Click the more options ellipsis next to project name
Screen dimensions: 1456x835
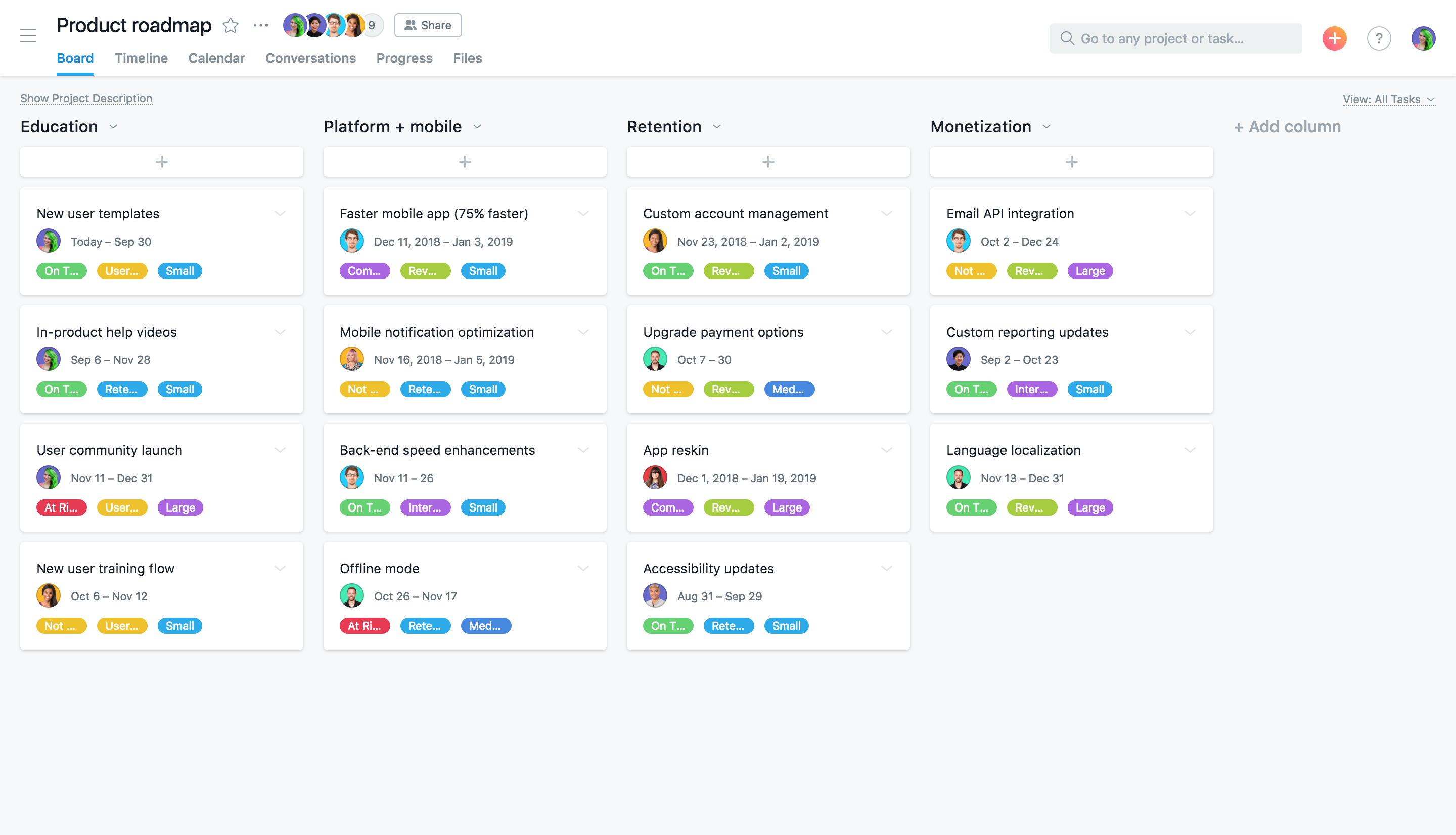pyautogui.click(x=260, y=25)
